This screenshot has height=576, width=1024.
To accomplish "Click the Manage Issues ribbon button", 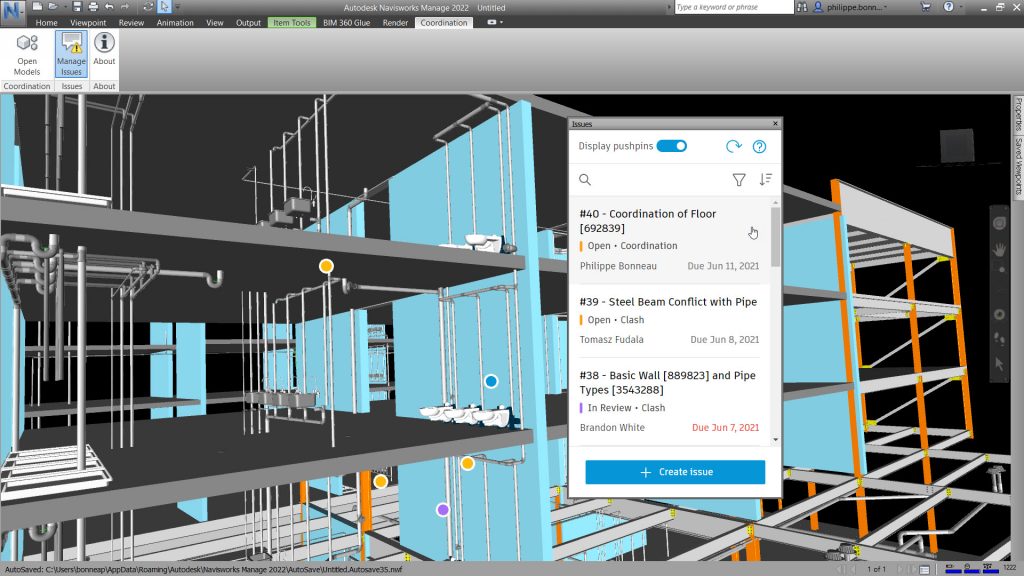I will coord(71,55).
